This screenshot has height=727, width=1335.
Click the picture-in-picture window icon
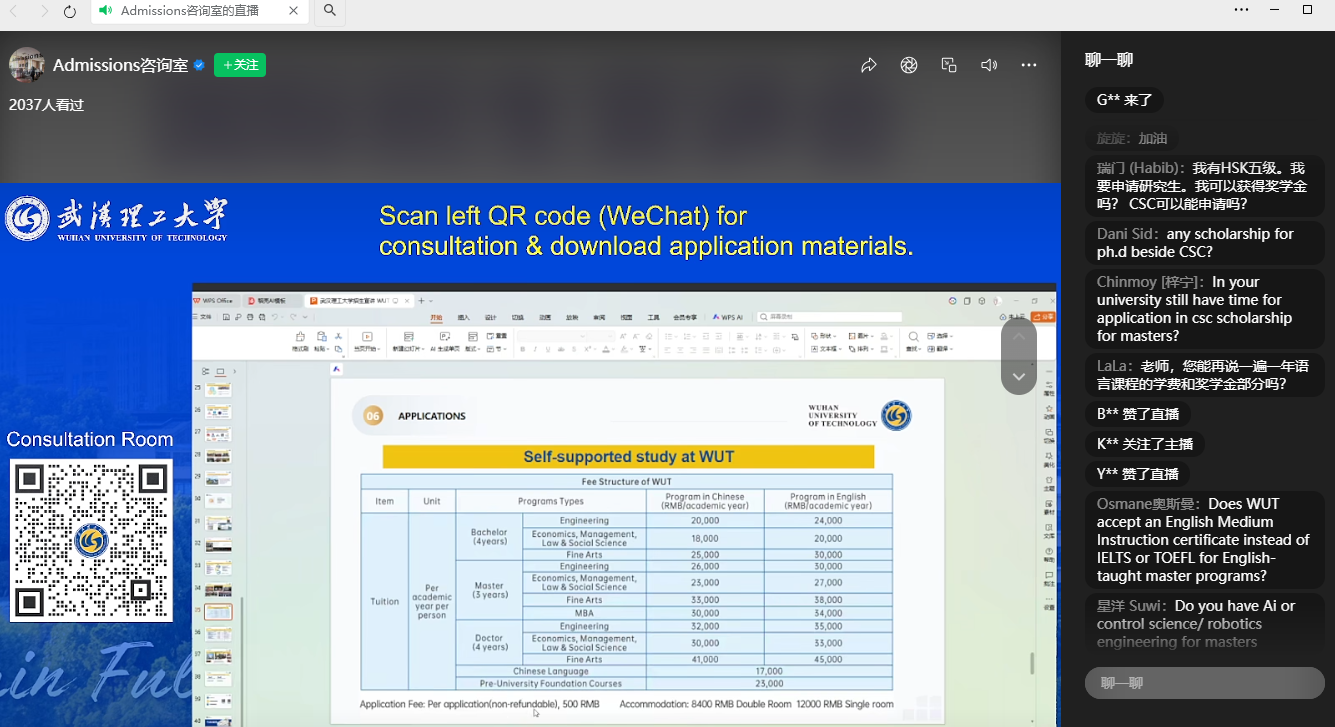pyautogui.click(x=949, y=65)
